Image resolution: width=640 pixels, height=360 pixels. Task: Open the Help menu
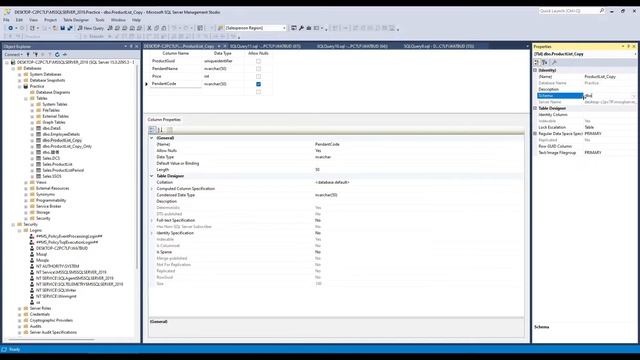pyautogui.click(x=136, y=20)
